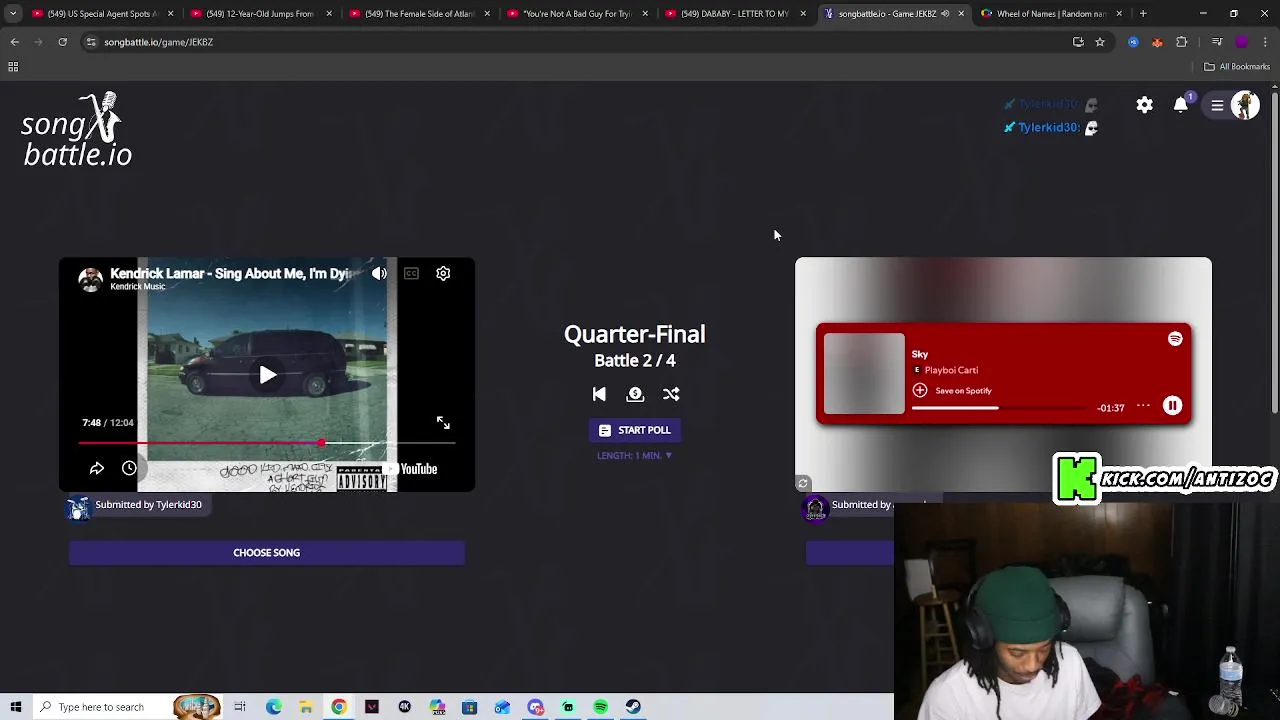
Task: Open the apps grid in bookmarks bar
Action: [13, 67]
